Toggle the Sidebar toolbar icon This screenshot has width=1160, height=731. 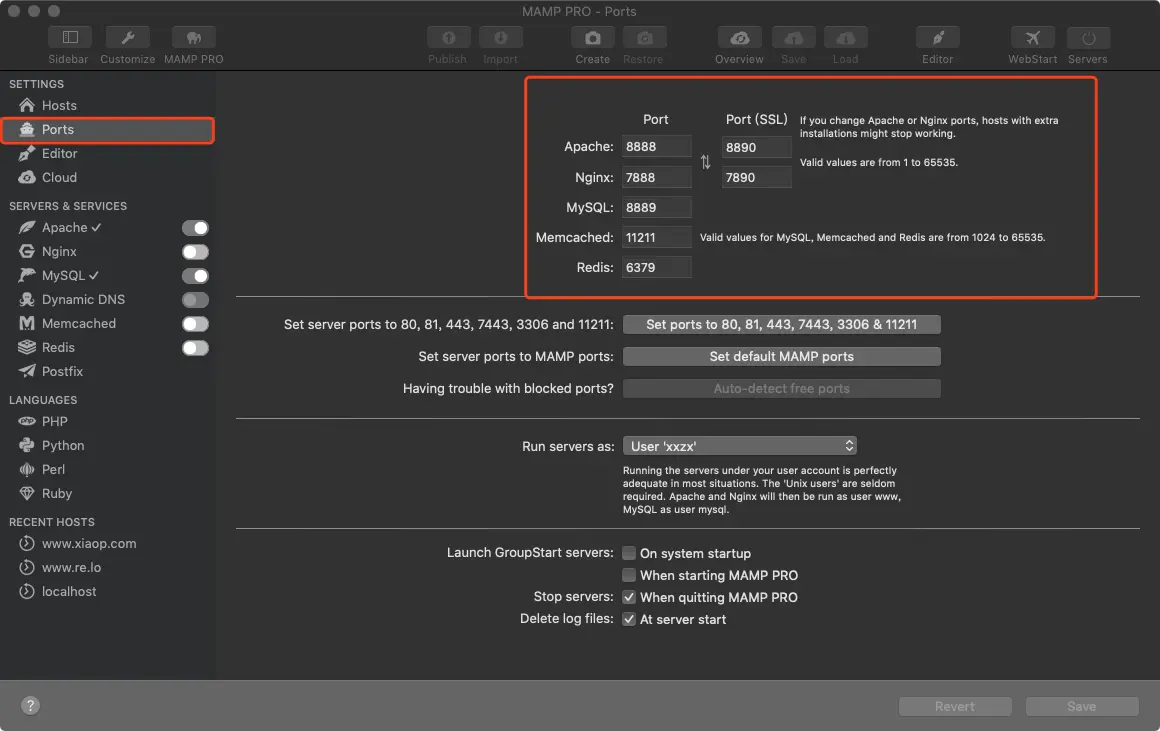coord(70,38)
